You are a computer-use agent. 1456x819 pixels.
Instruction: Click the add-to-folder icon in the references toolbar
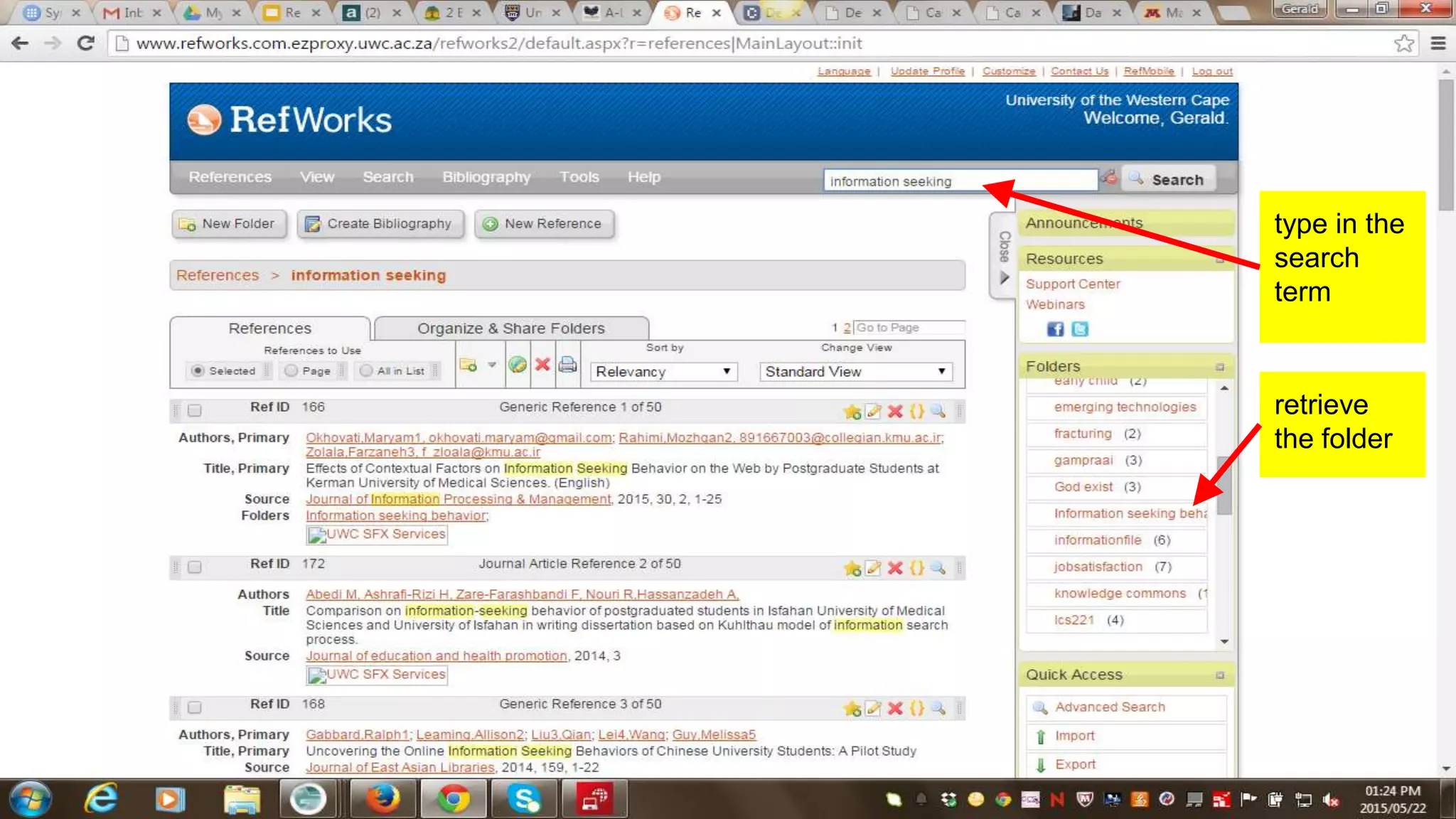tap(468, 365)
